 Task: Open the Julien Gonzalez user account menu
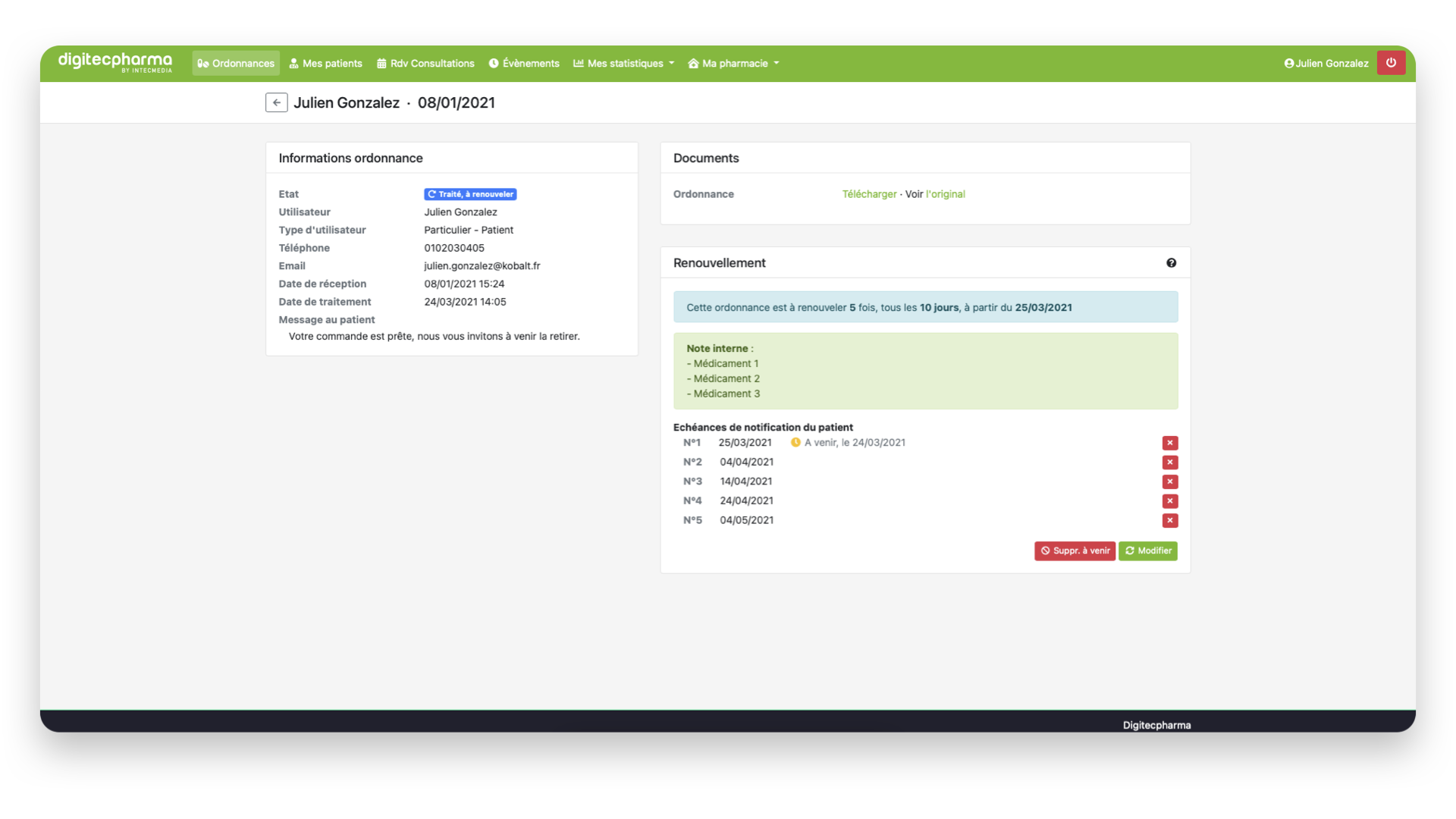point(1326,64)
